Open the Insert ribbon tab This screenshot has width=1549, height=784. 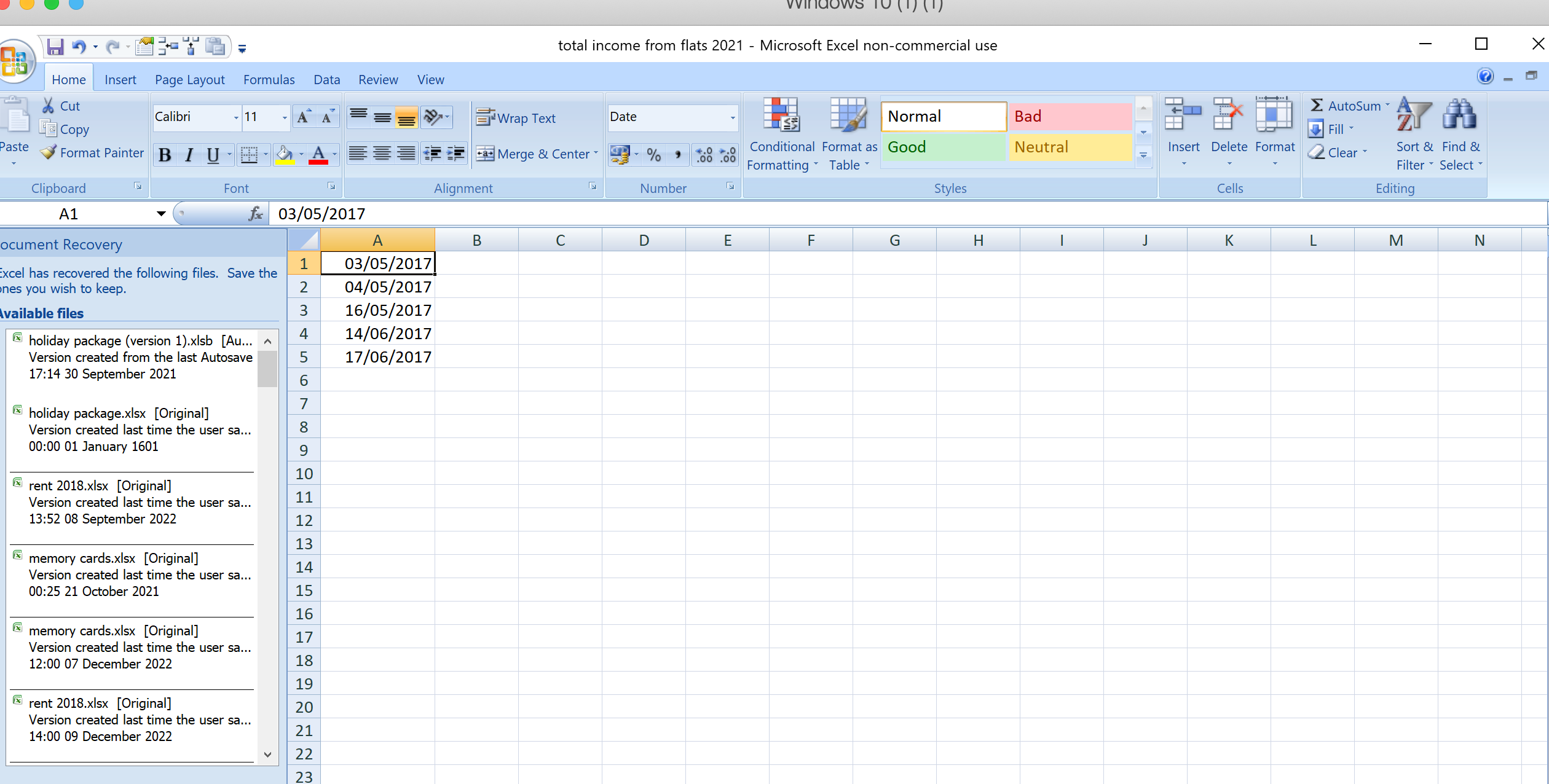[120, 79]
